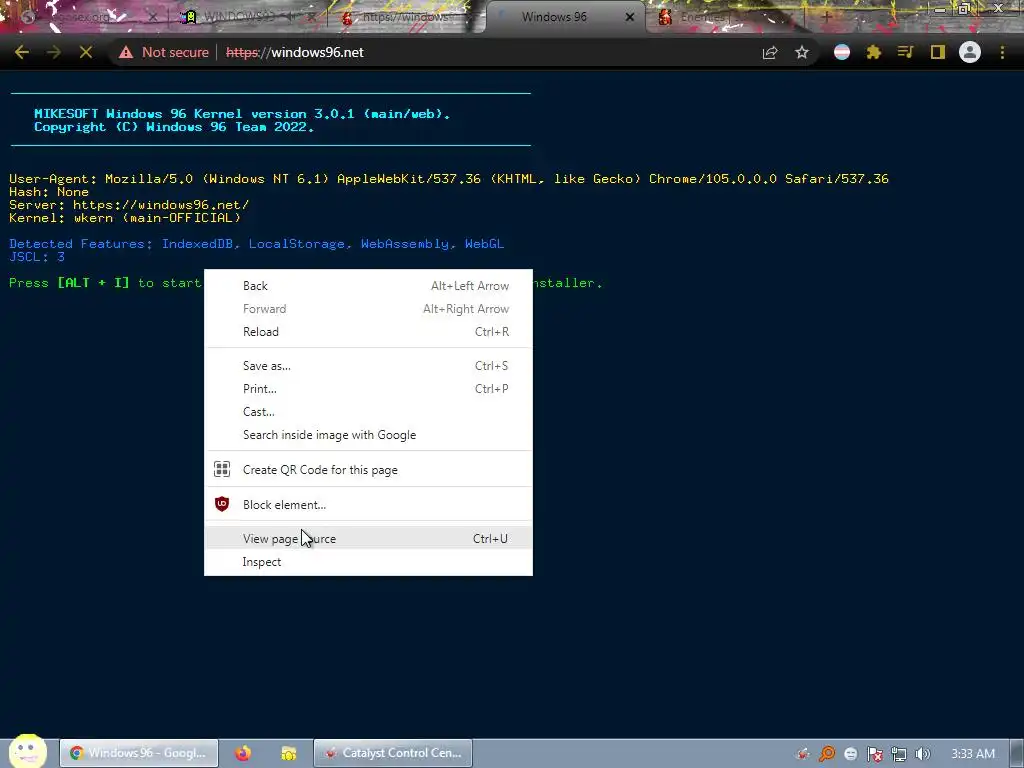Click the Kernel: wkern (main-OFFICIAL) line
The image size is (1024, 768).
(x=125, y=217)
